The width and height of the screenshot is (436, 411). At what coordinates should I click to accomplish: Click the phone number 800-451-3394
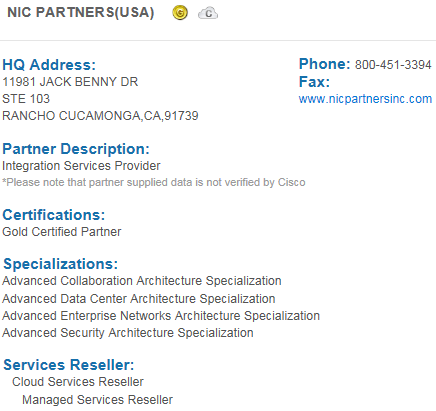[x=393, y=65]
